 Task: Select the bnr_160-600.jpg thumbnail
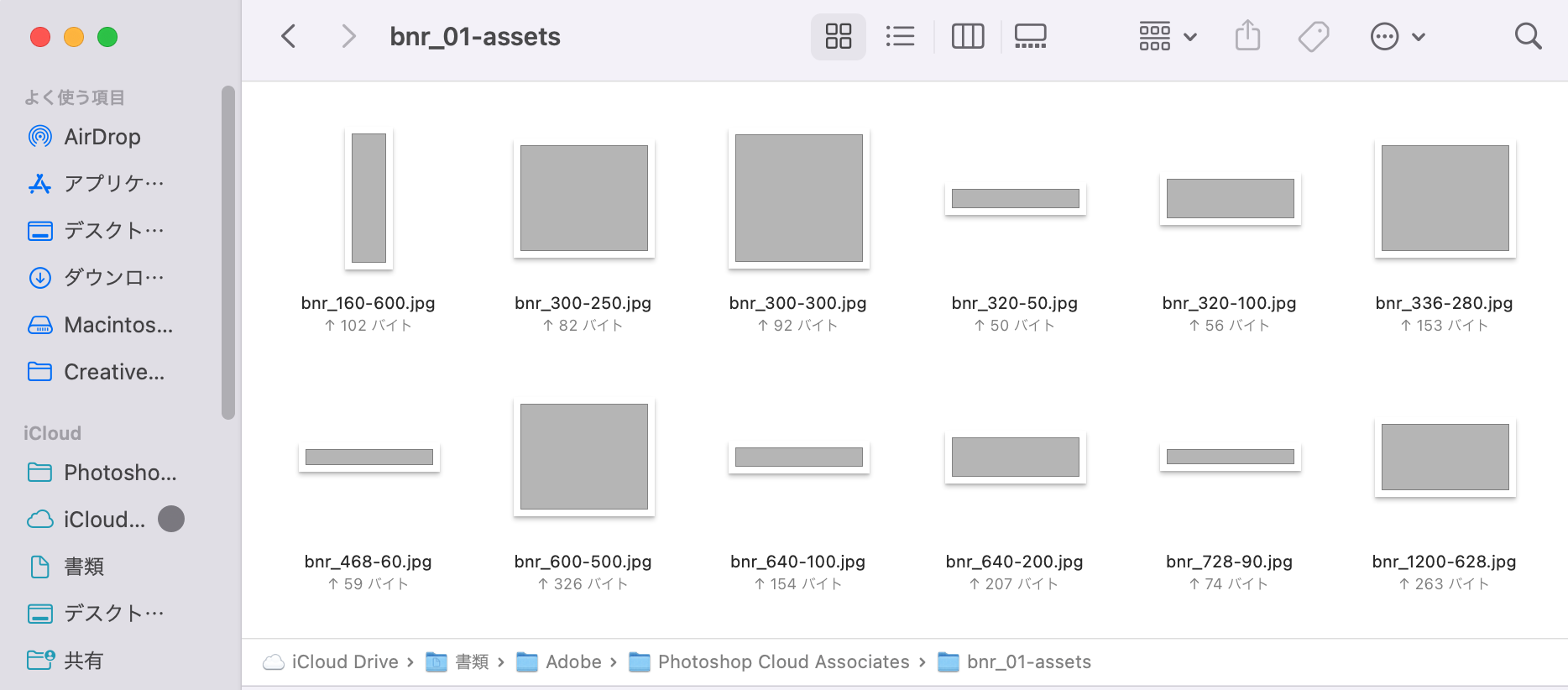point(368,199)
